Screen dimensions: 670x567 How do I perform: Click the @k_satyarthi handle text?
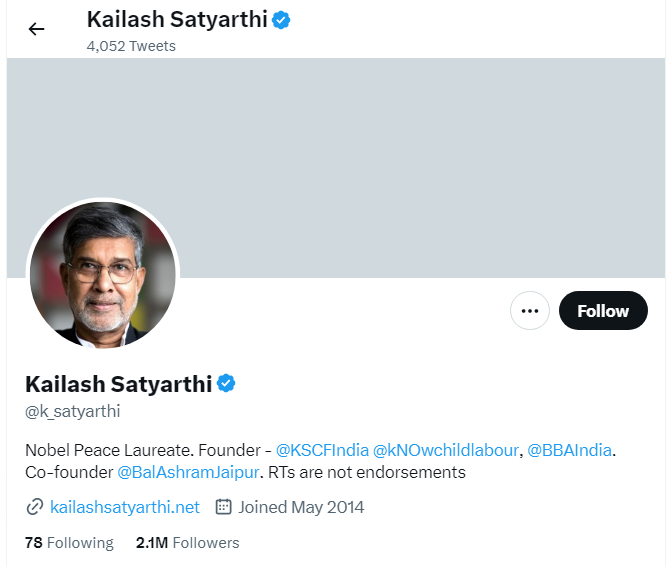pos(72,411)
